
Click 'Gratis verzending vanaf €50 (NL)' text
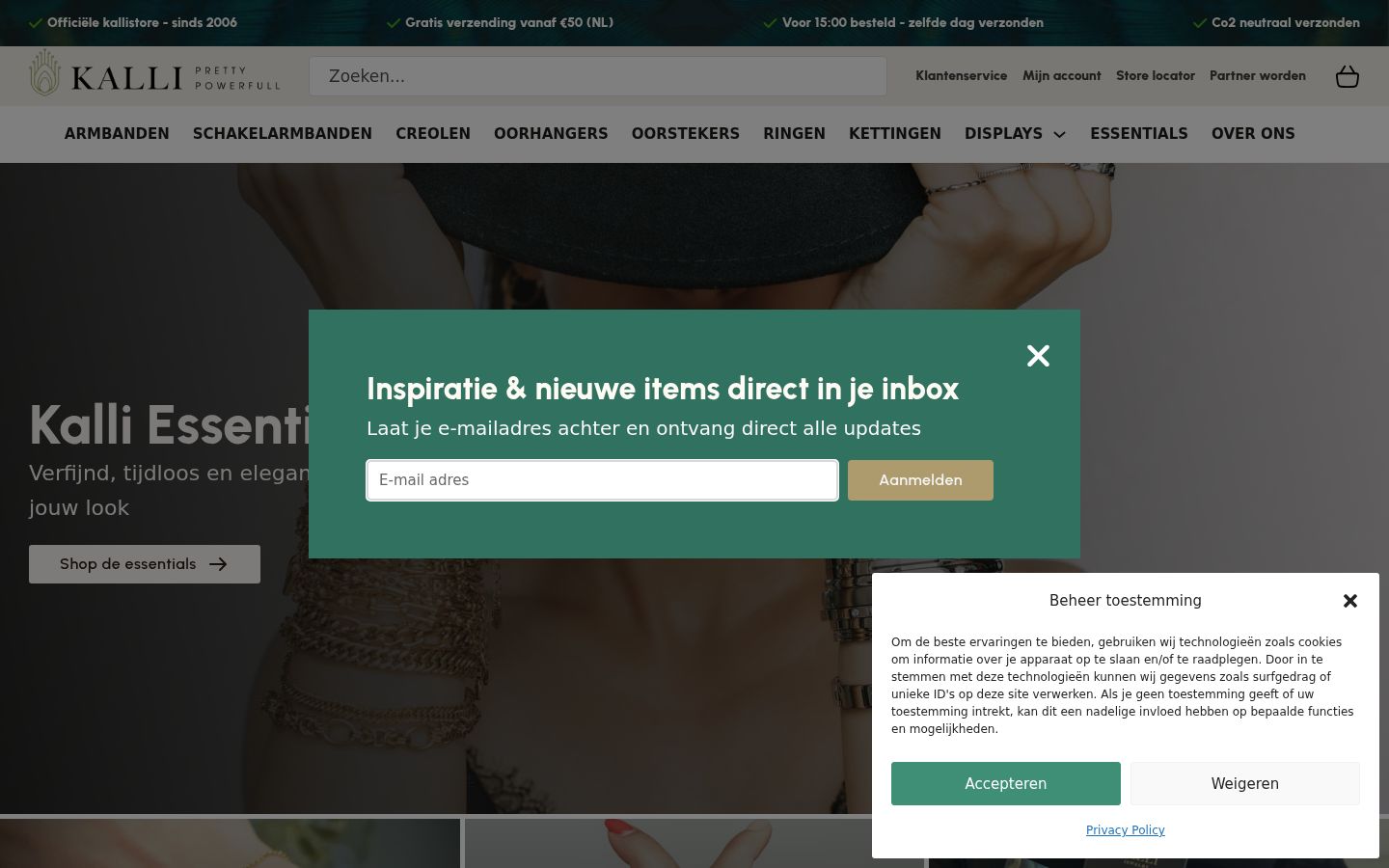click(509, 22)
